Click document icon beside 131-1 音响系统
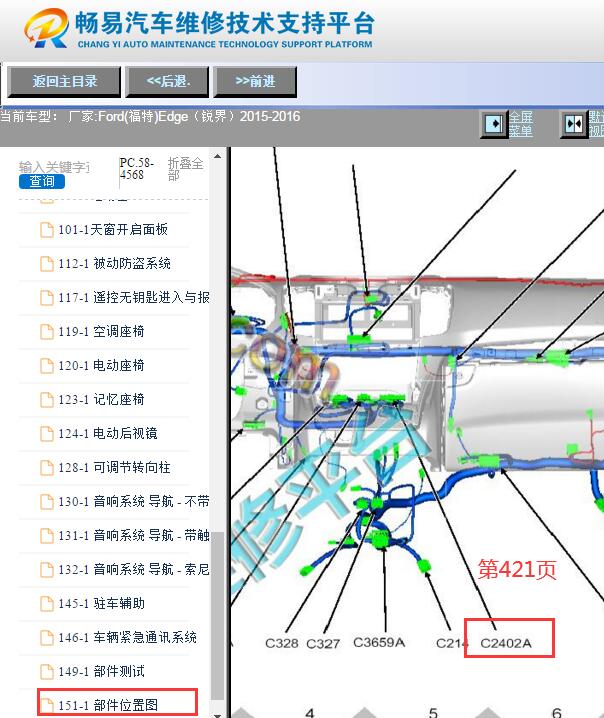Viewport: 604px width, 718px height. [47, 536]
